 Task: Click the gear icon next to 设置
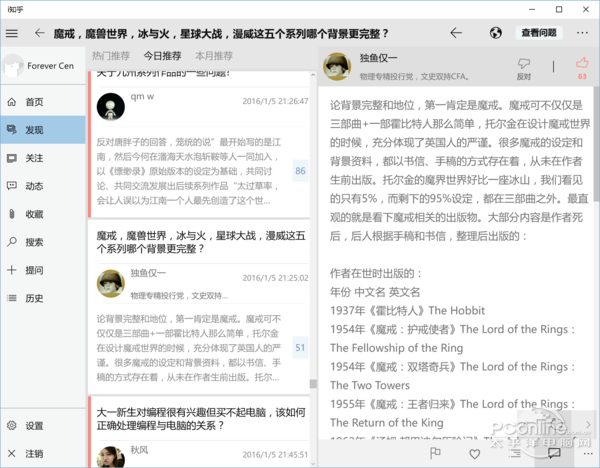tap(12, 426)
